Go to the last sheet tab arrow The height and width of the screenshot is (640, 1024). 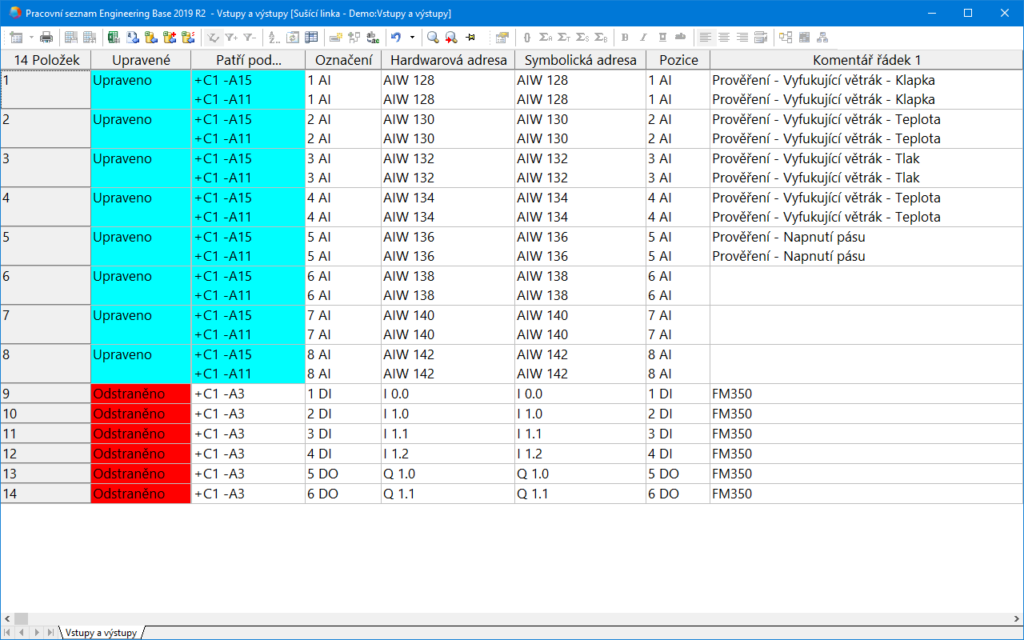(x=50, y=633)
